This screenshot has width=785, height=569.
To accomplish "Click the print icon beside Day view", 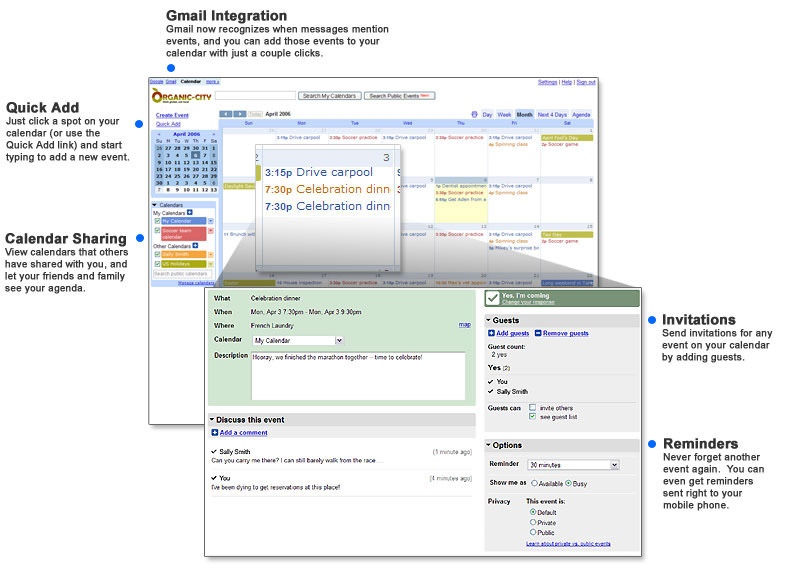I will 474,115.
